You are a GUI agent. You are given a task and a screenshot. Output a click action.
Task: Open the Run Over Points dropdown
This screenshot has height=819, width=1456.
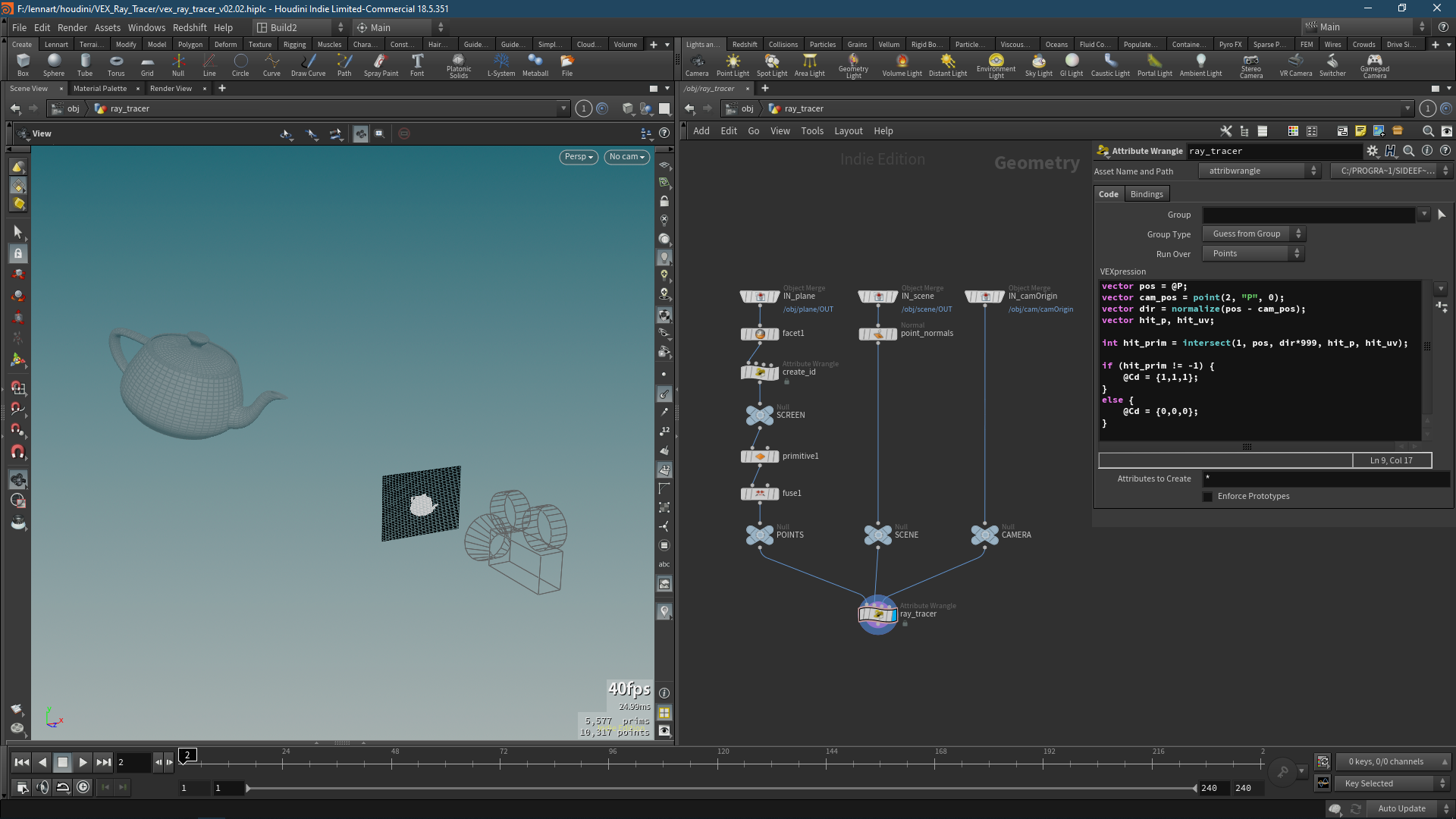click(x=1254, y=254)
